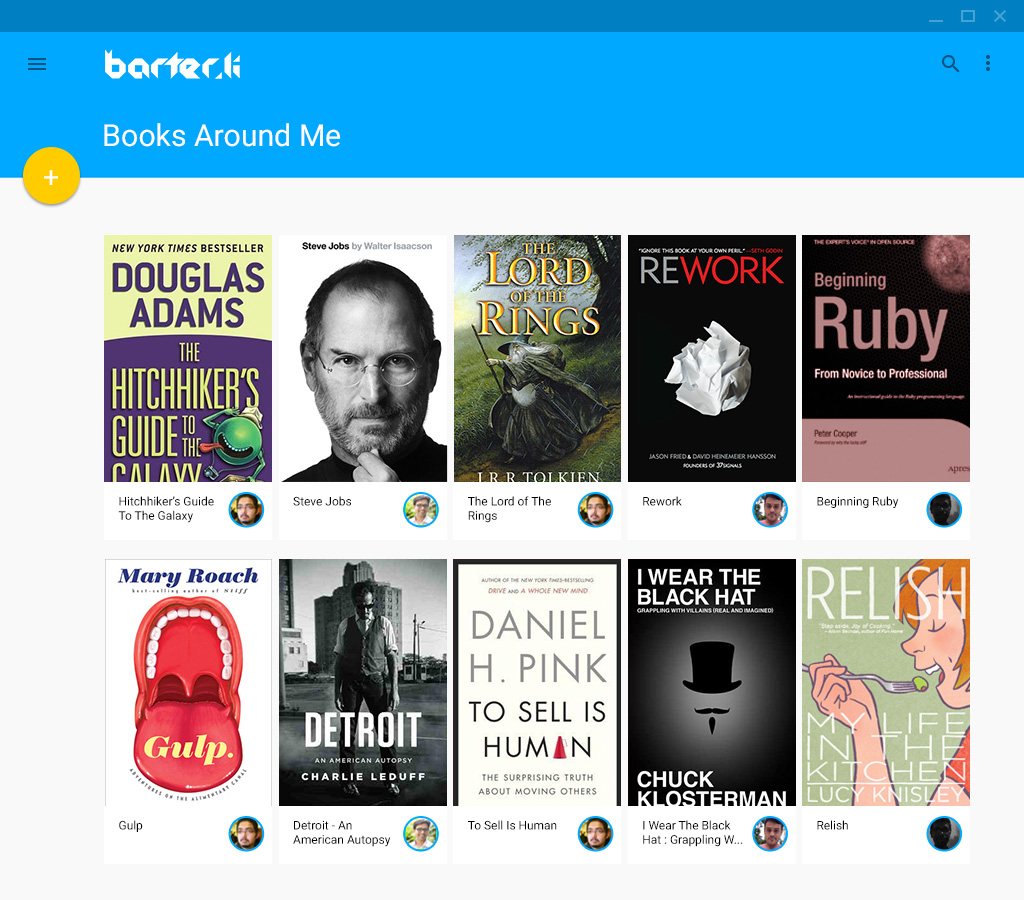
Task: Open owner avatar on Steve Jobs card
Action: pyautogui.click(x=421, y=510)
